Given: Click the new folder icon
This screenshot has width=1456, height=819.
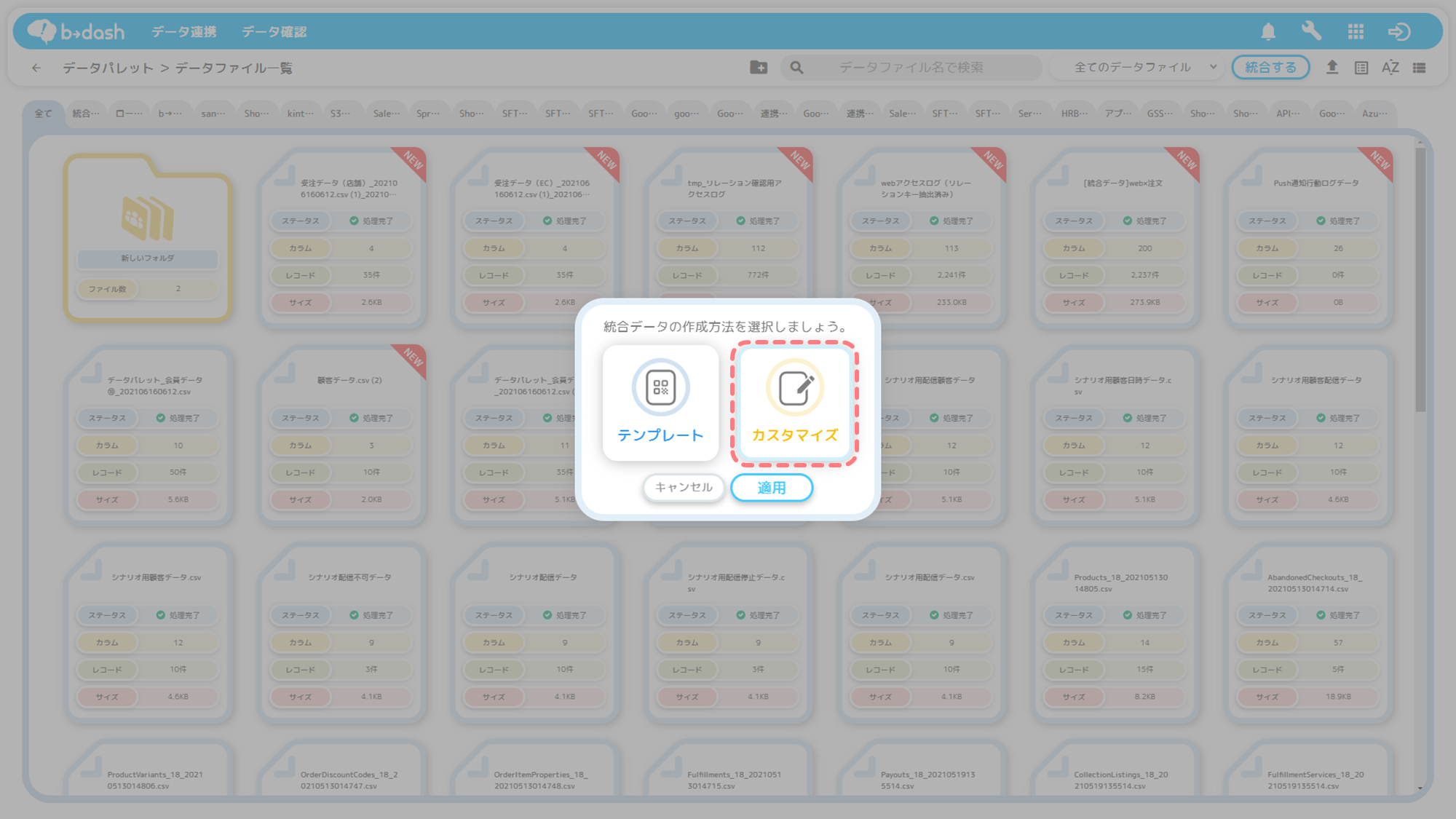Looking at the screenshot, I should pyautogui.click(x=759, y=67).
